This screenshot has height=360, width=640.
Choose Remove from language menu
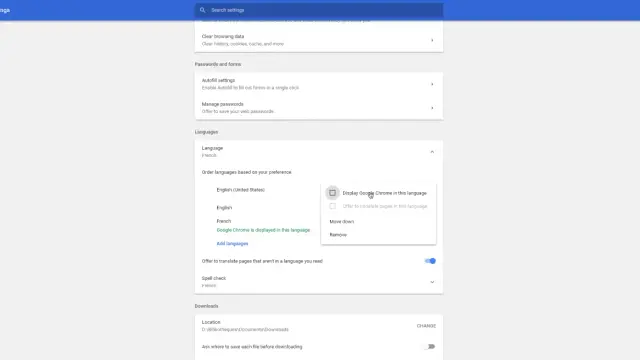[338, 235]
